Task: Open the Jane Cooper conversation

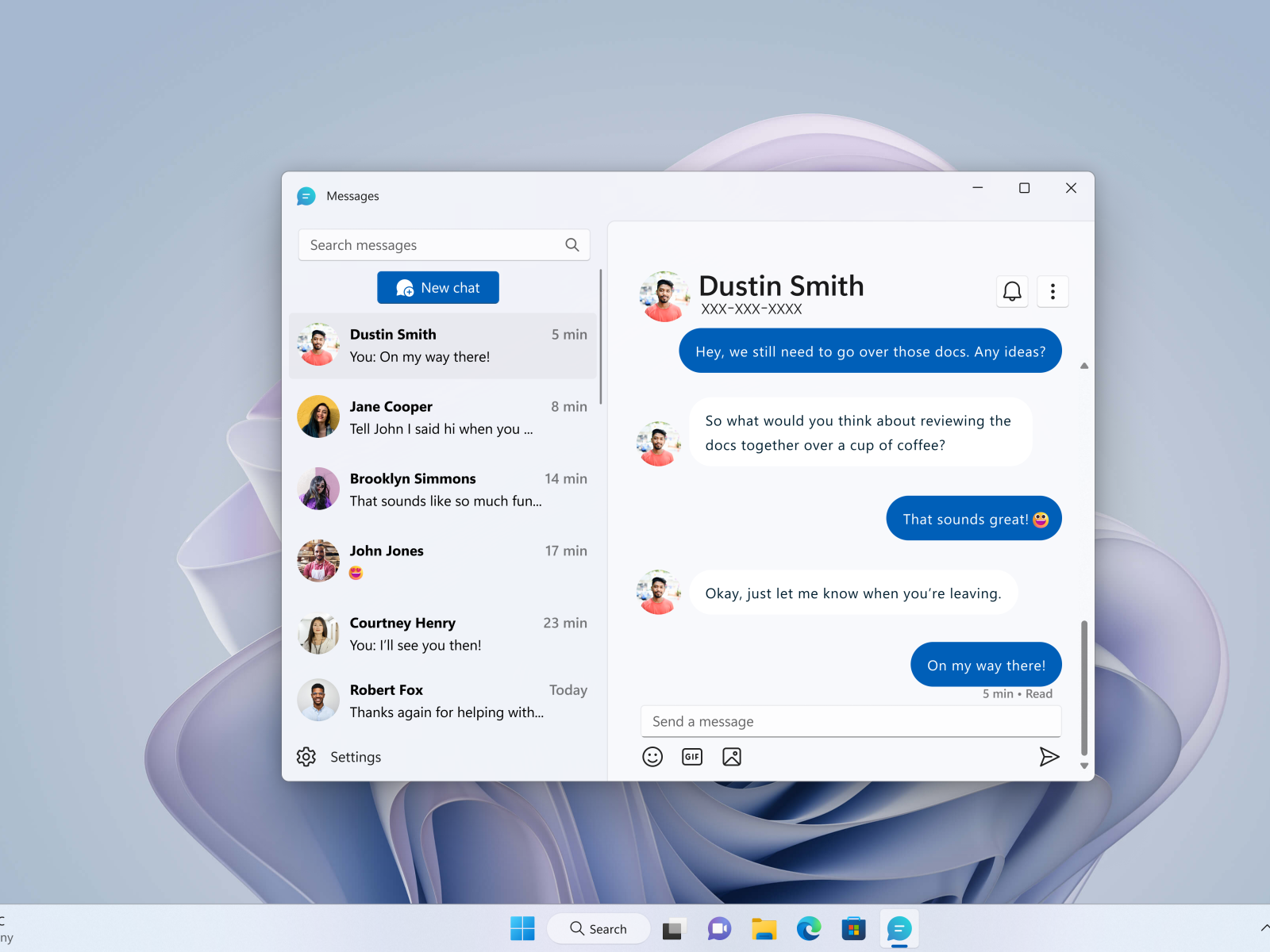Action: 443,416
